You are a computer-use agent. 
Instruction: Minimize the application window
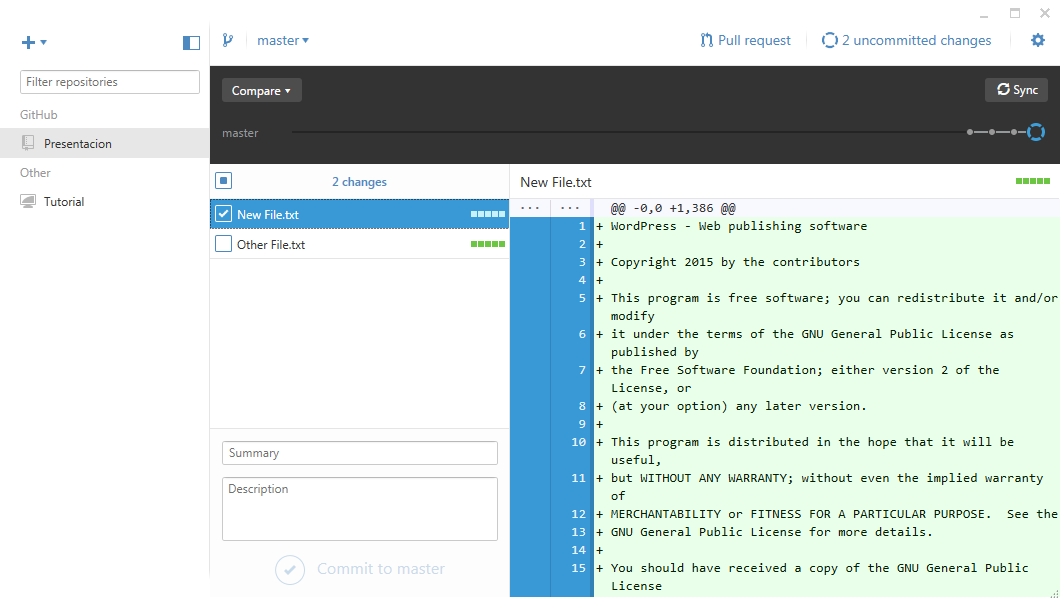point(984,15)
